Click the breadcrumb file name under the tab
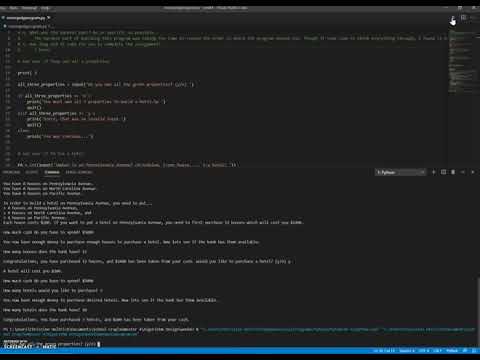This screenshot has width=480, height=360. click(x=28, y=26)
